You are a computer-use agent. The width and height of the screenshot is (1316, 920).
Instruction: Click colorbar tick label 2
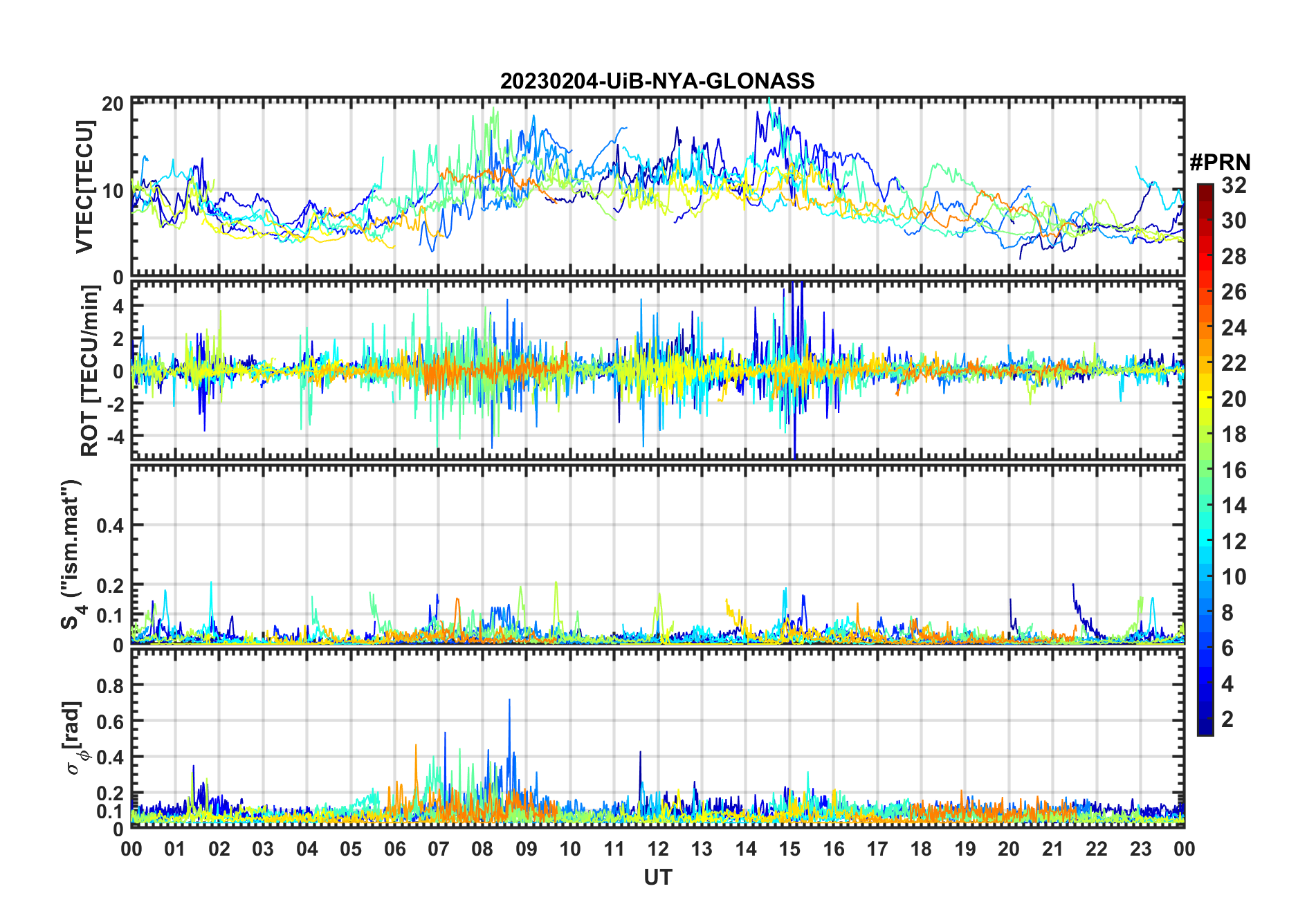coord(1227,719)
